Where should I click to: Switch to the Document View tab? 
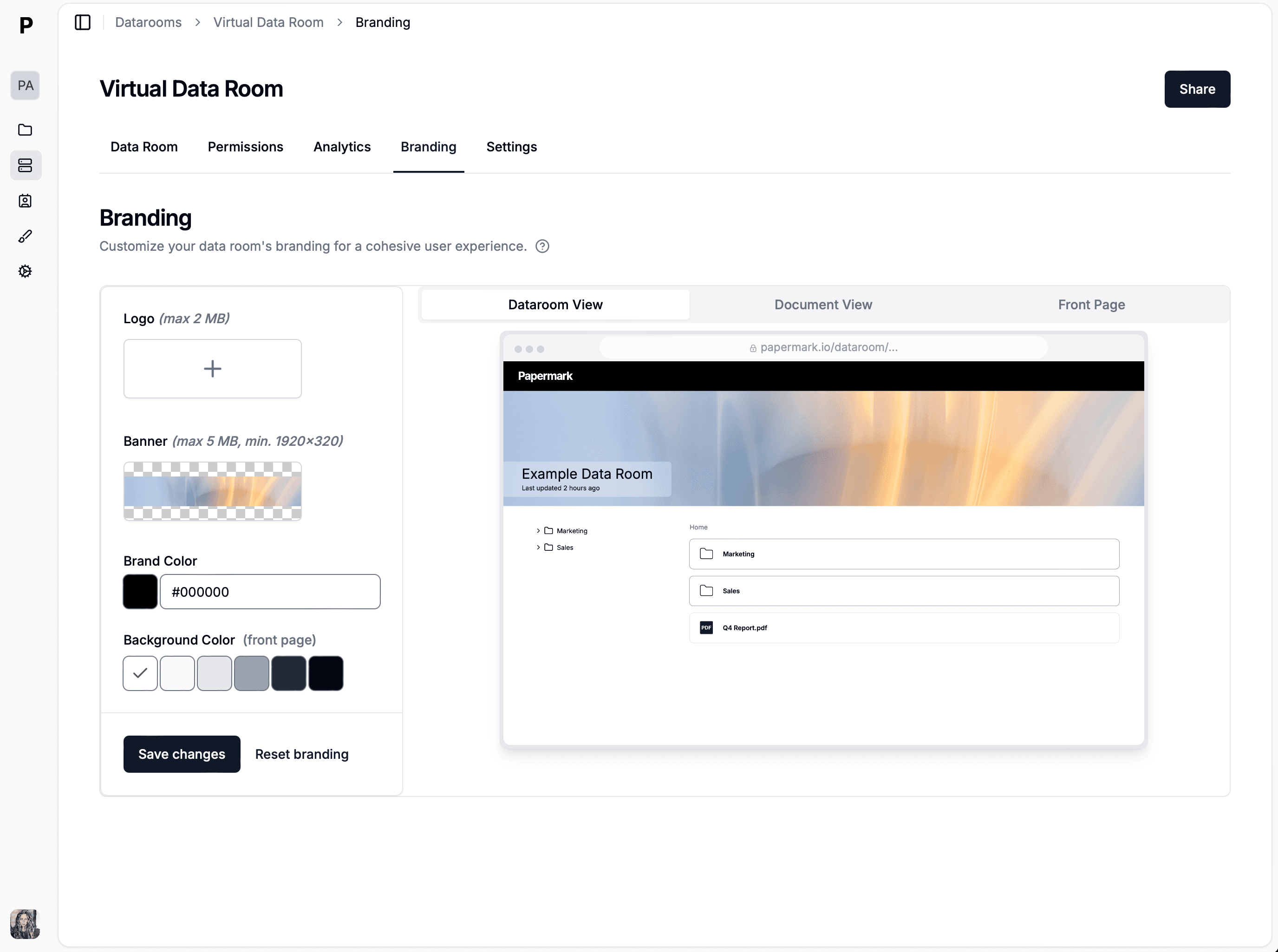[823, 304]
